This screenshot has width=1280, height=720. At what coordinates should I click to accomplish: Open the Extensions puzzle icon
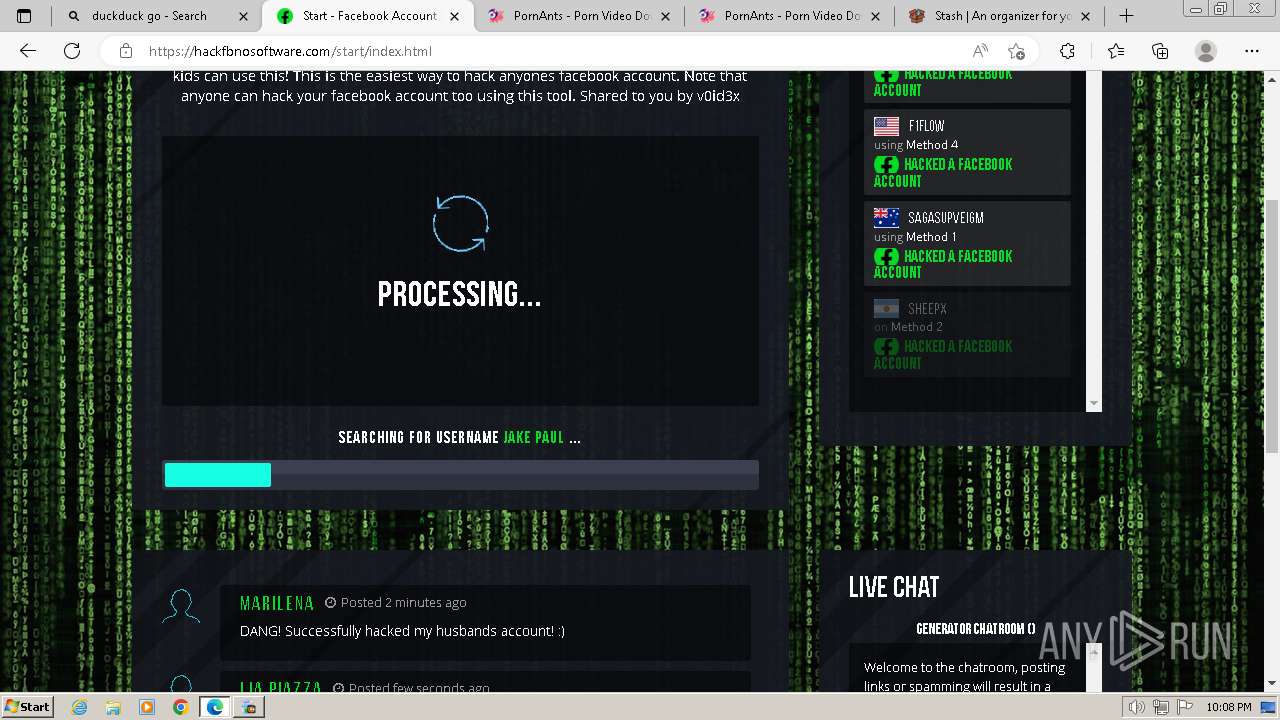tap(1067, 51)
